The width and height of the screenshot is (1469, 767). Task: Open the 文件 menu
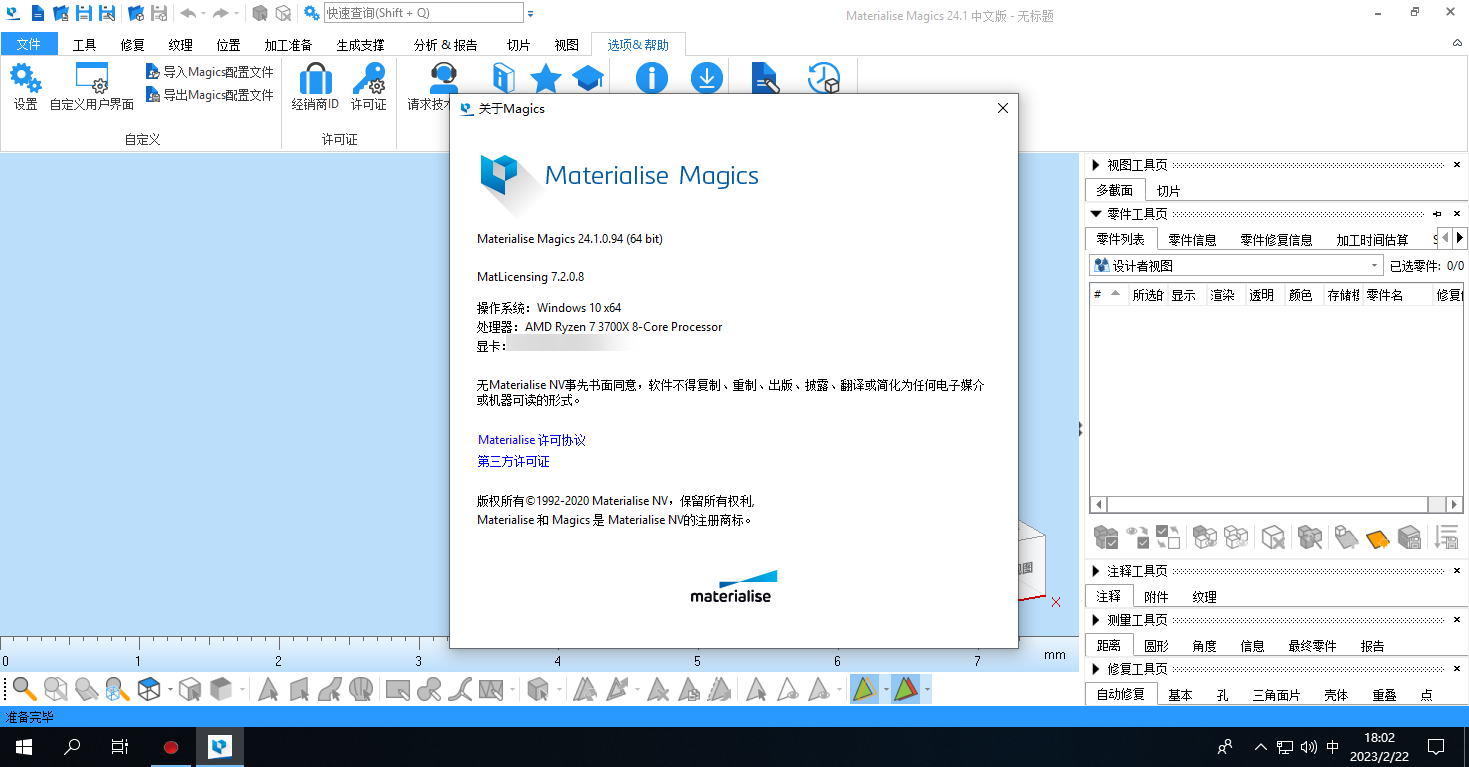pyautogui.click(x=29, y=44)
